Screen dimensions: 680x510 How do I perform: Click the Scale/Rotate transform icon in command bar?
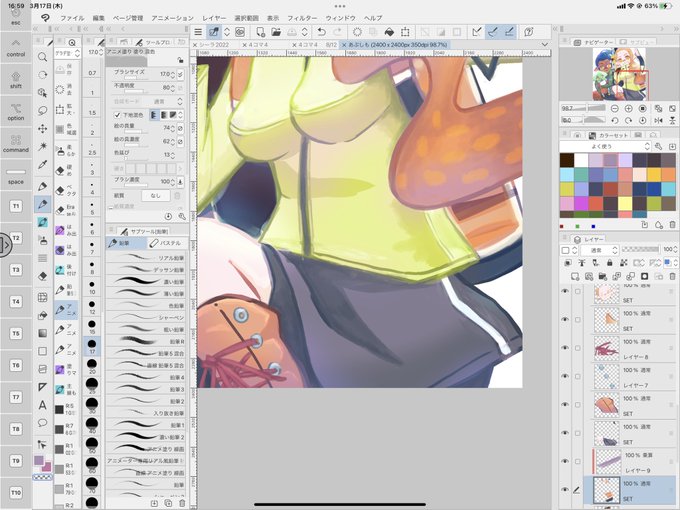click(405, 32)
